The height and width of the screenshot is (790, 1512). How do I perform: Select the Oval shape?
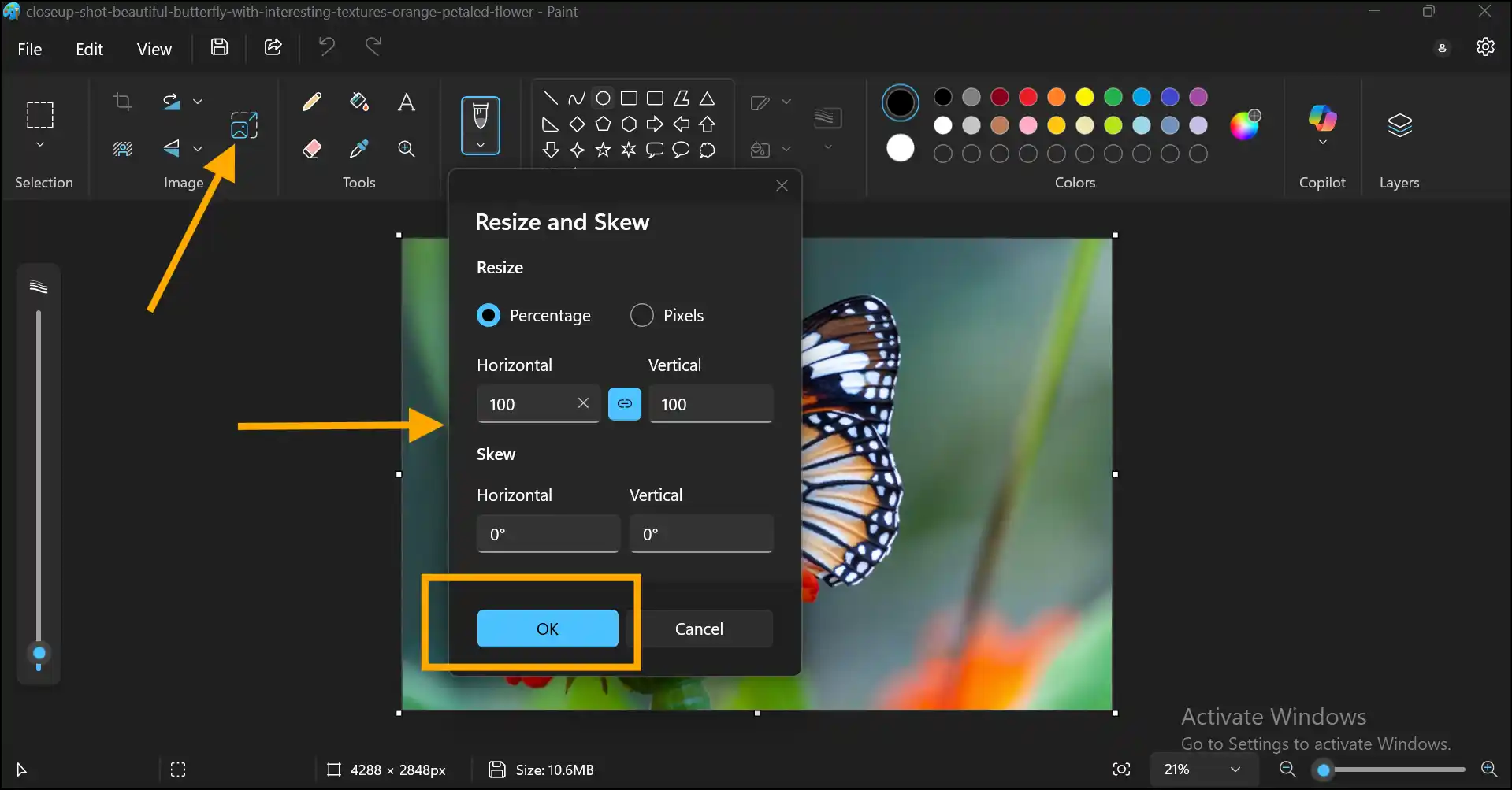(603, 98)
